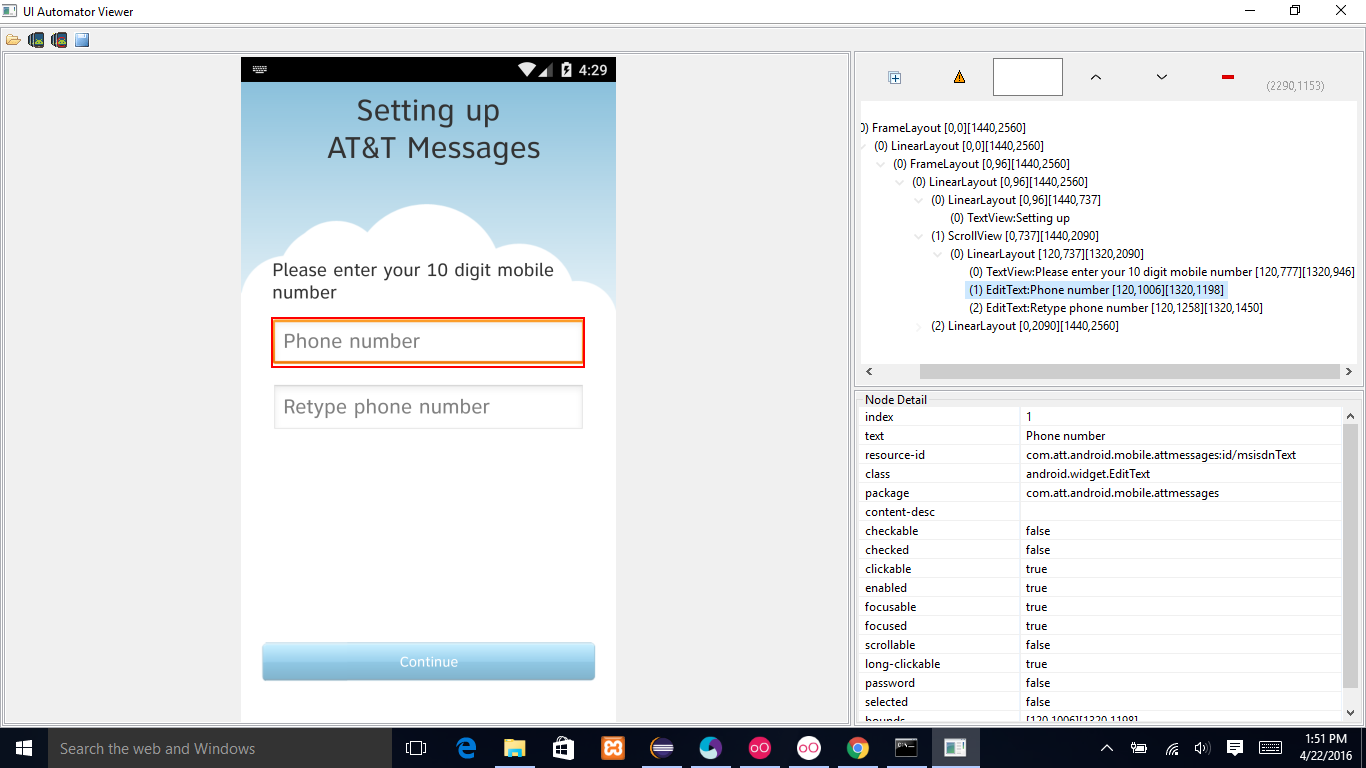Viewport: 1366px width, 768px height.
Task: Click the Open folder toolbar icon
Action: click(13, 40)
